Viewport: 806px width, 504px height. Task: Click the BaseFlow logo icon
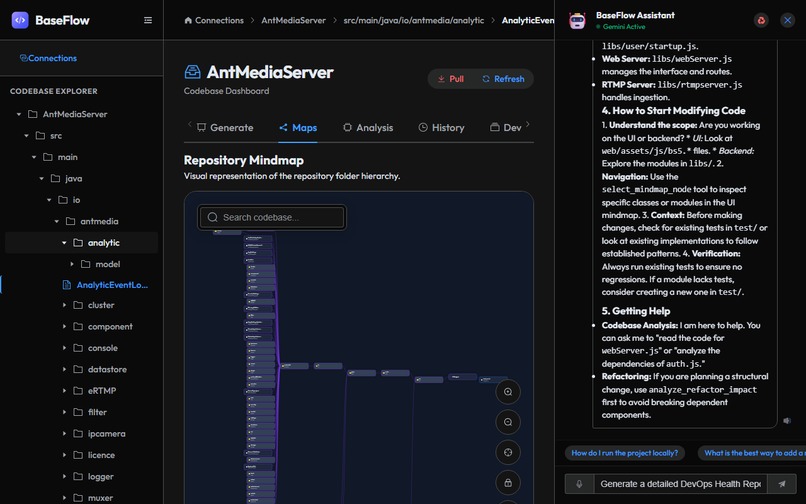(x=20, y=20)
